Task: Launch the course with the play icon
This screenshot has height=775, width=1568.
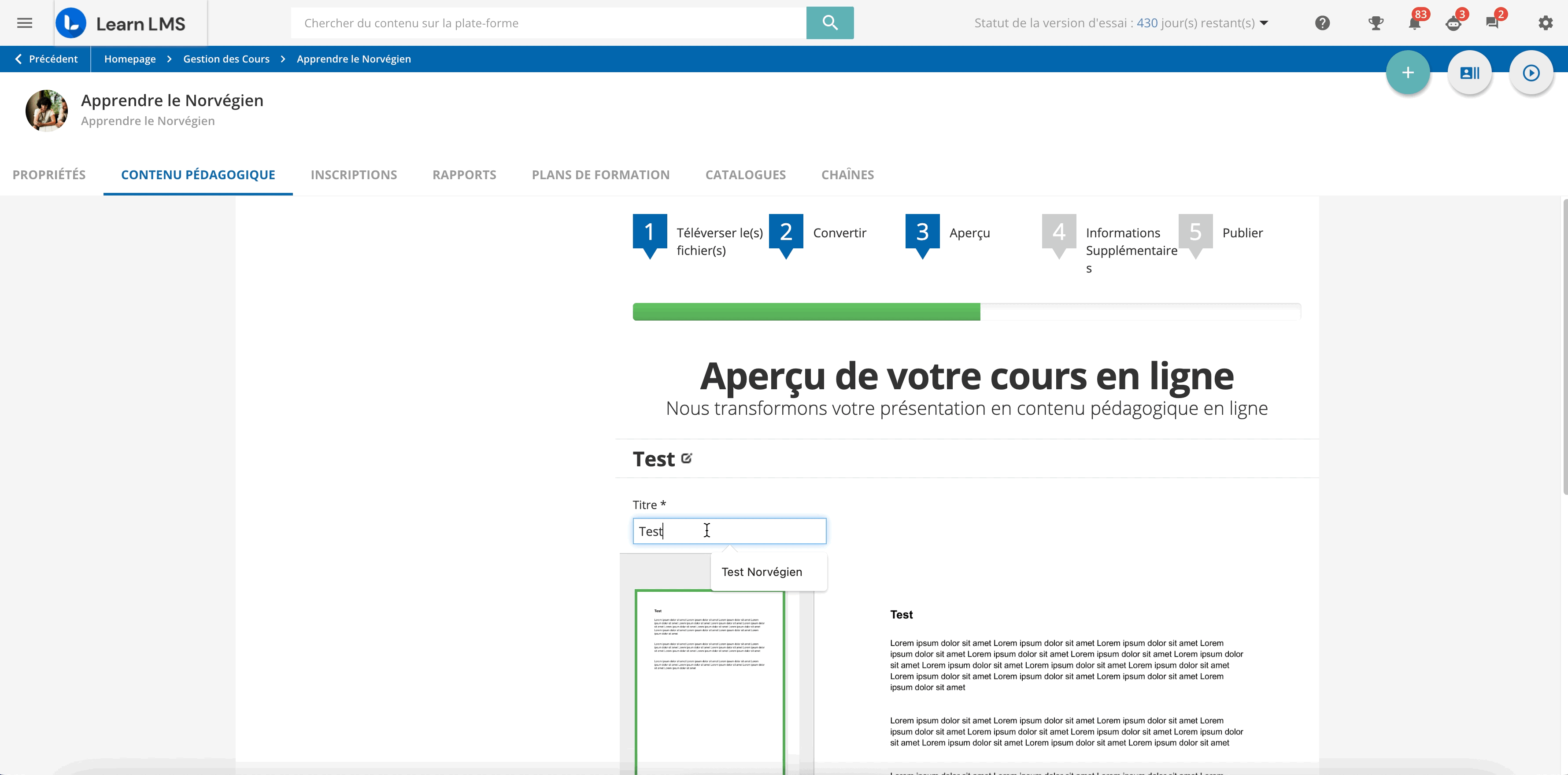Action: point(1531,72)
